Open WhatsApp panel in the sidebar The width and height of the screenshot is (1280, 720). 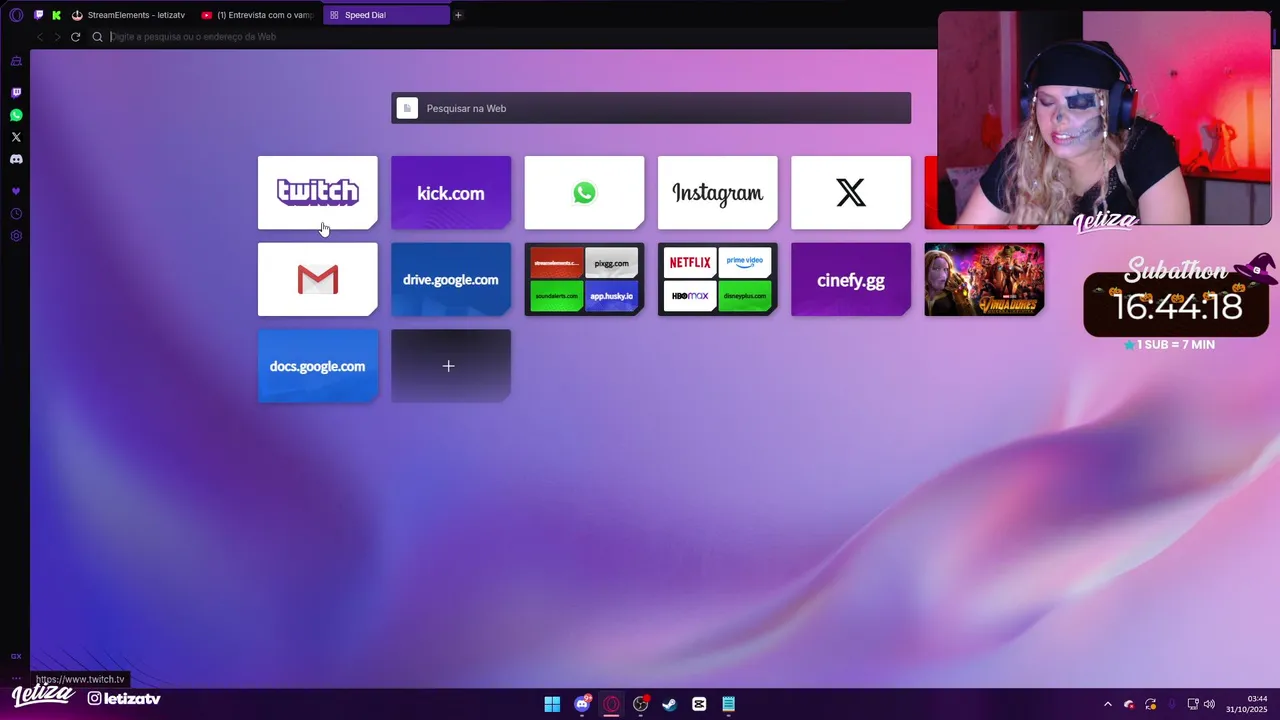pyautogui.click(x=16, y=115)
